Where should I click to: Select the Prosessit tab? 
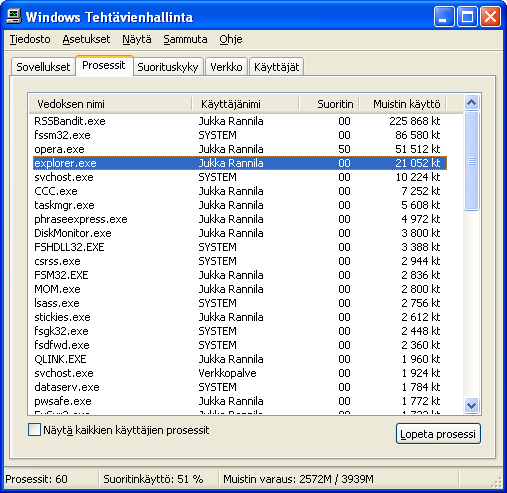tap(104, 65)
